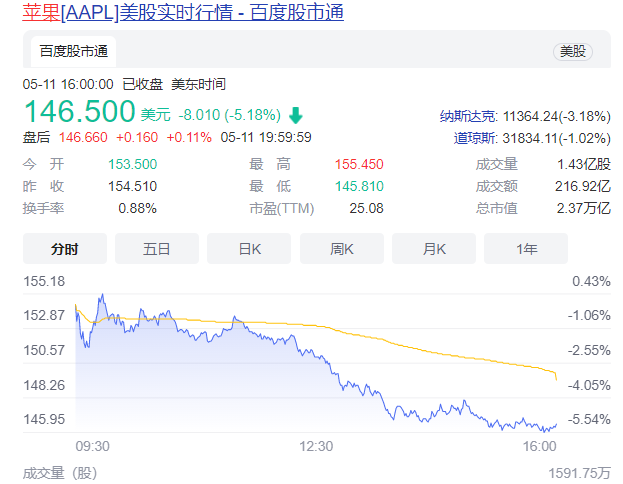Screen dimensions: 623x484
Task: Click the 12:30 time axis label
Action: coord(316,446)
